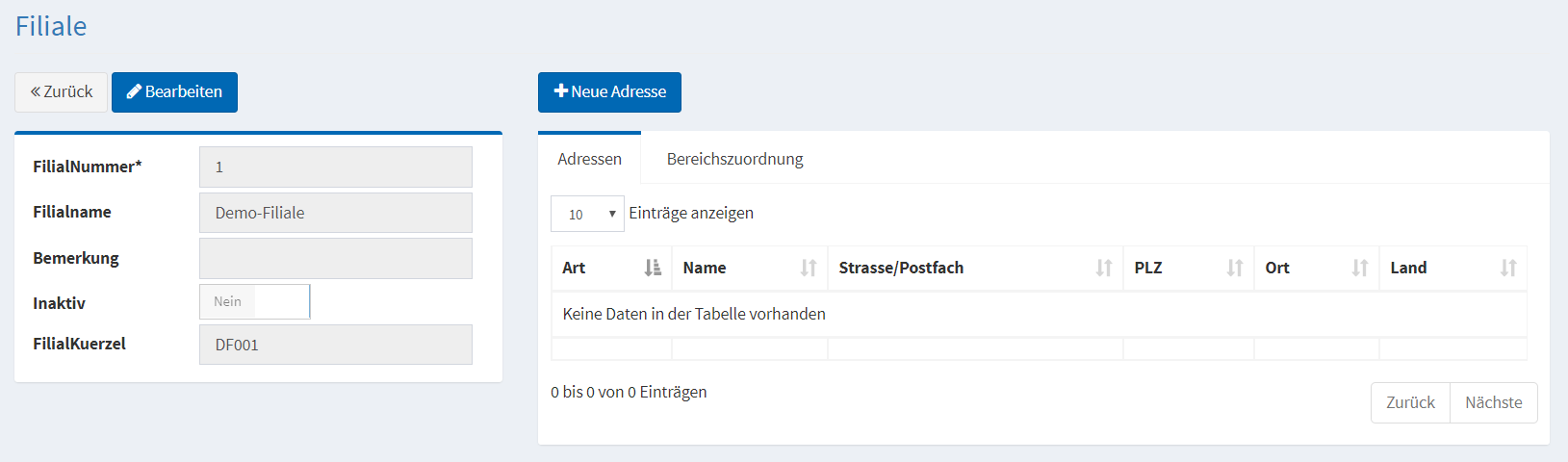Click the Ort column sort arrows
The image size is (1568, 462).
[x=1360, y=268]
